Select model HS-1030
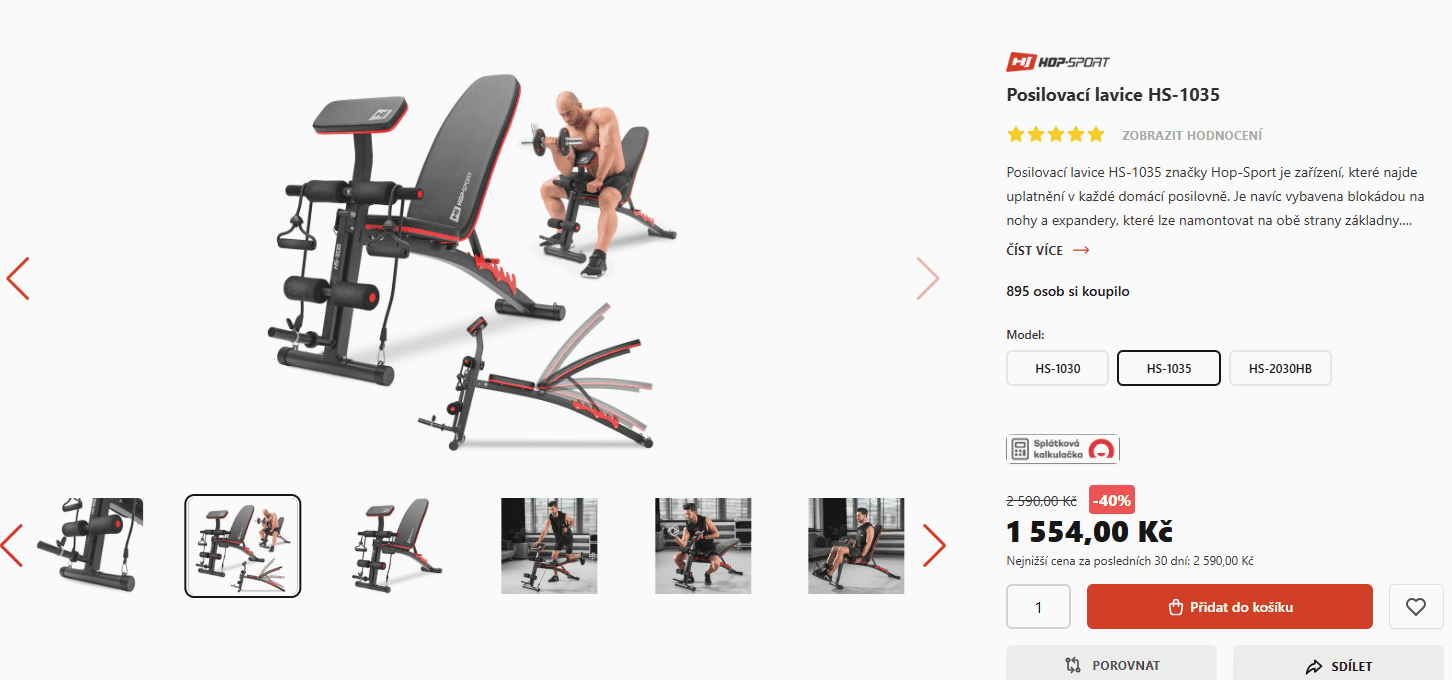 click(1058, 368)
